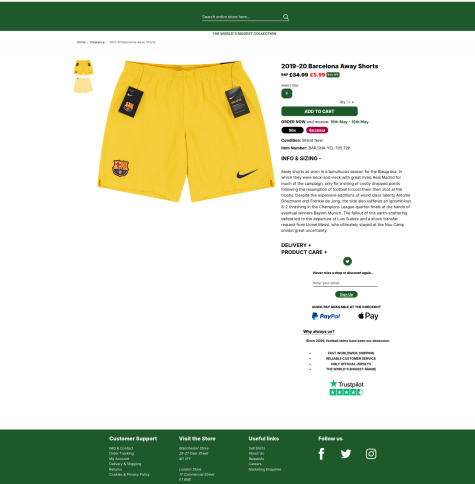
Task: Expand the PRODUCT CARE section
Action: point(304,252)
